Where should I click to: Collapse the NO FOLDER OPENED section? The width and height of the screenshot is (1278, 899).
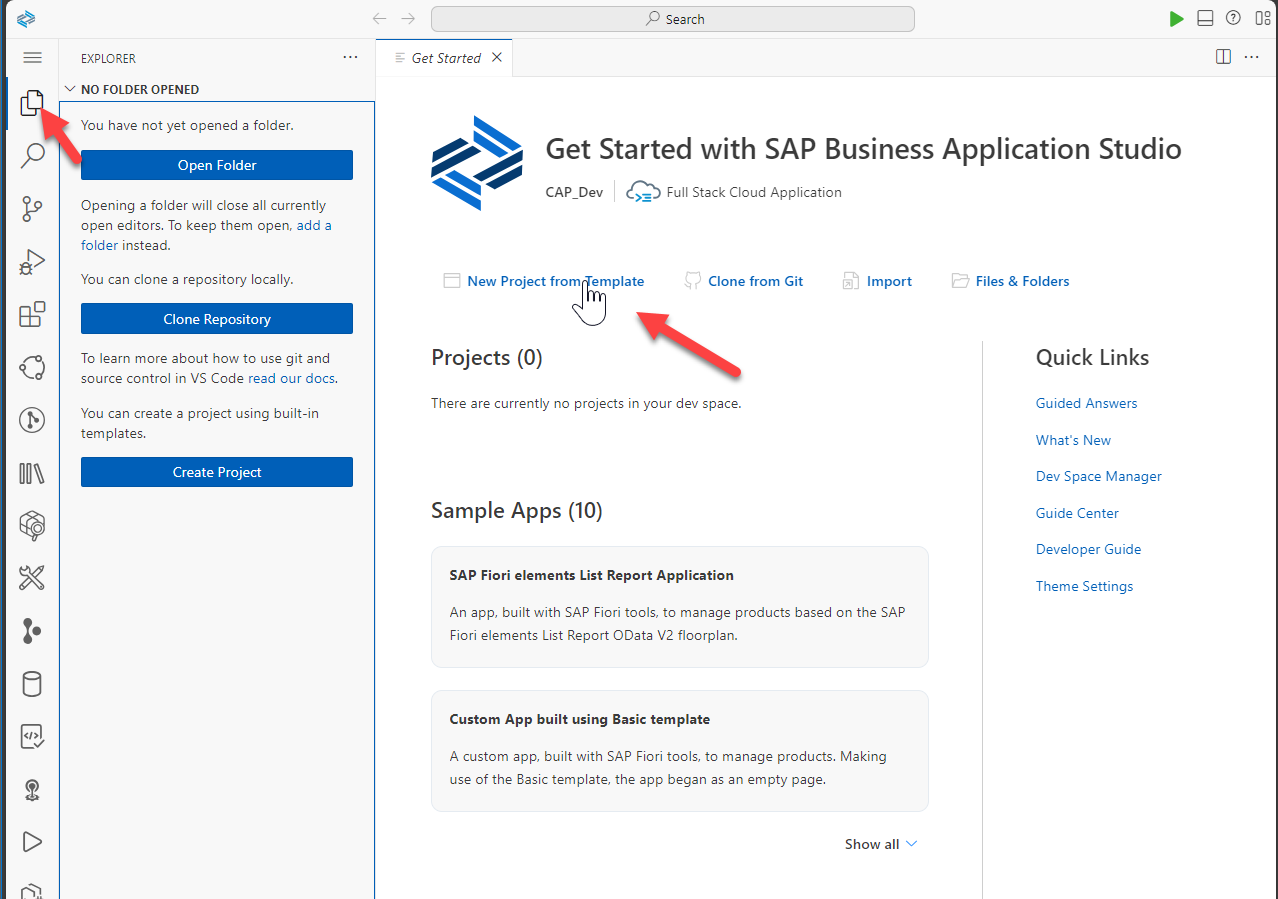(217, 89)
